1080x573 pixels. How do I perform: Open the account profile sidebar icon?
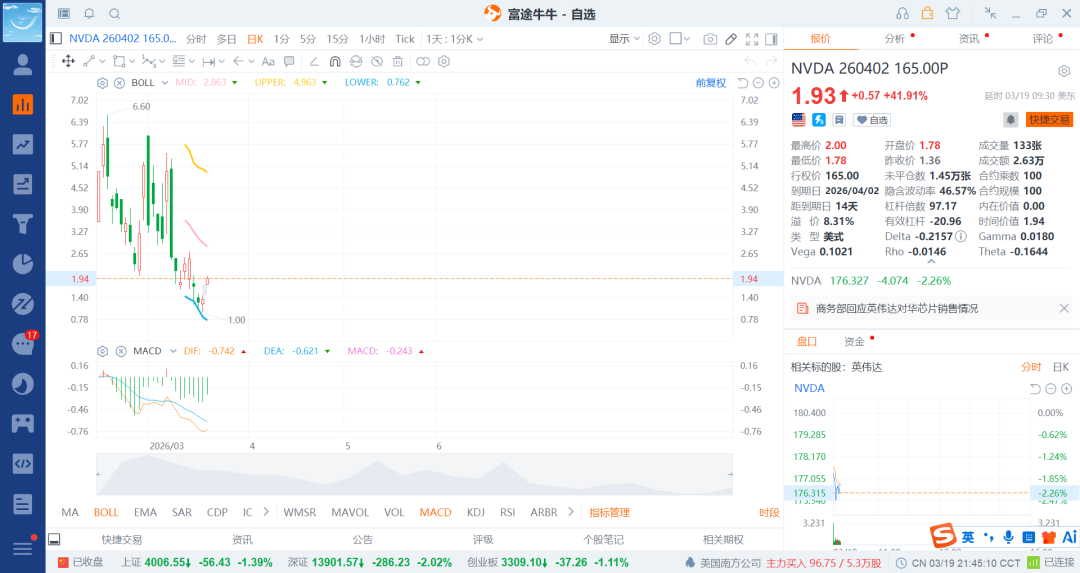point(23,64)
